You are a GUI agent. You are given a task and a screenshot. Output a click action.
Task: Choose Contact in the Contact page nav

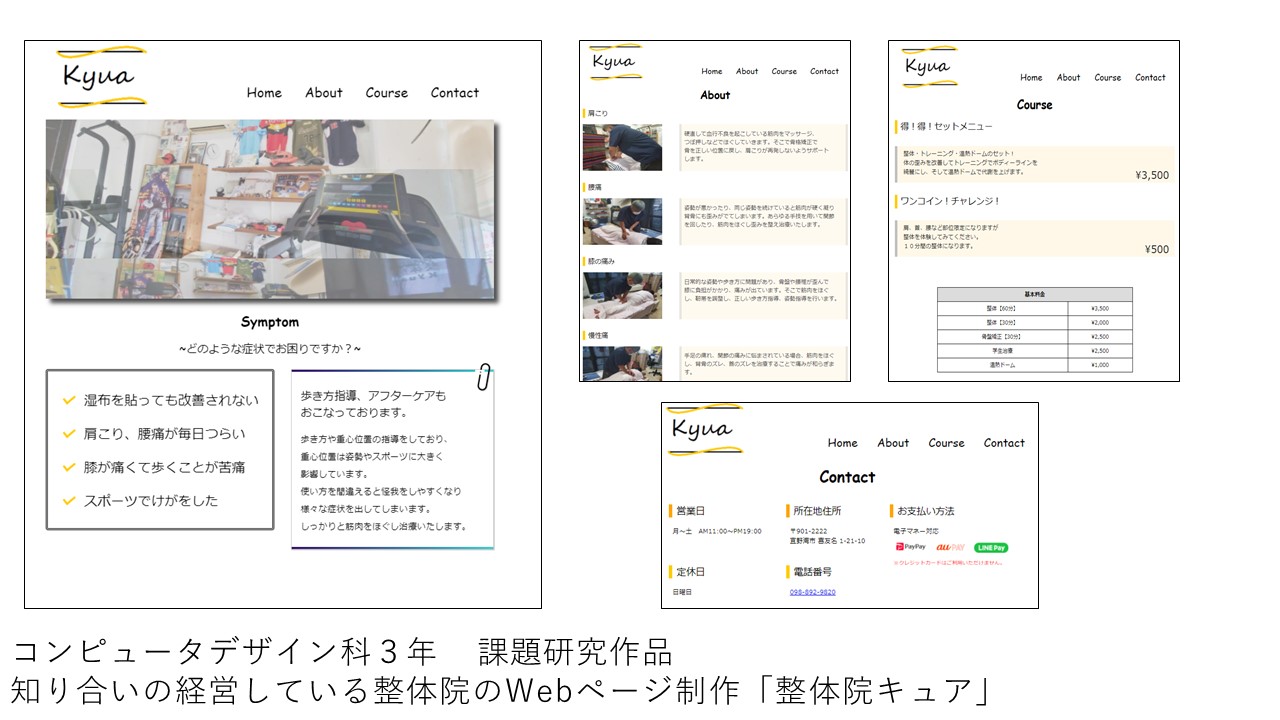(x=1004, y=443)
